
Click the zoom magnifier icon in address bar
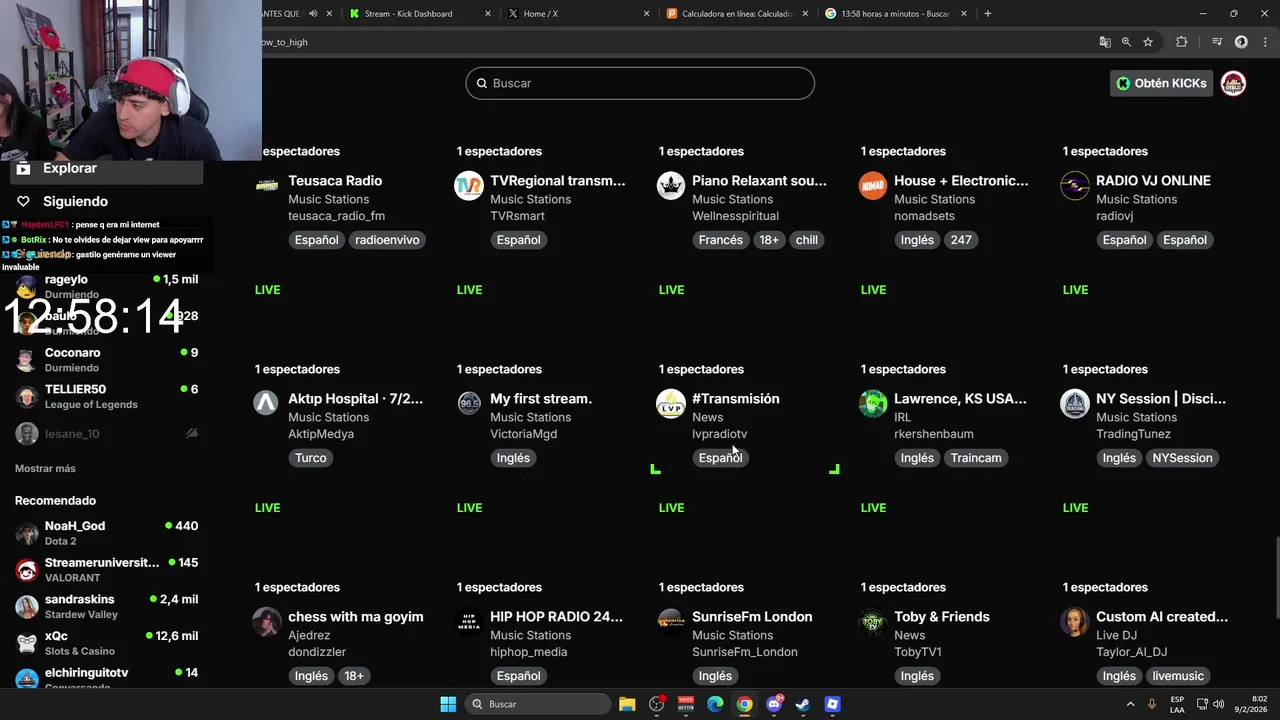tap(1126, 42)
